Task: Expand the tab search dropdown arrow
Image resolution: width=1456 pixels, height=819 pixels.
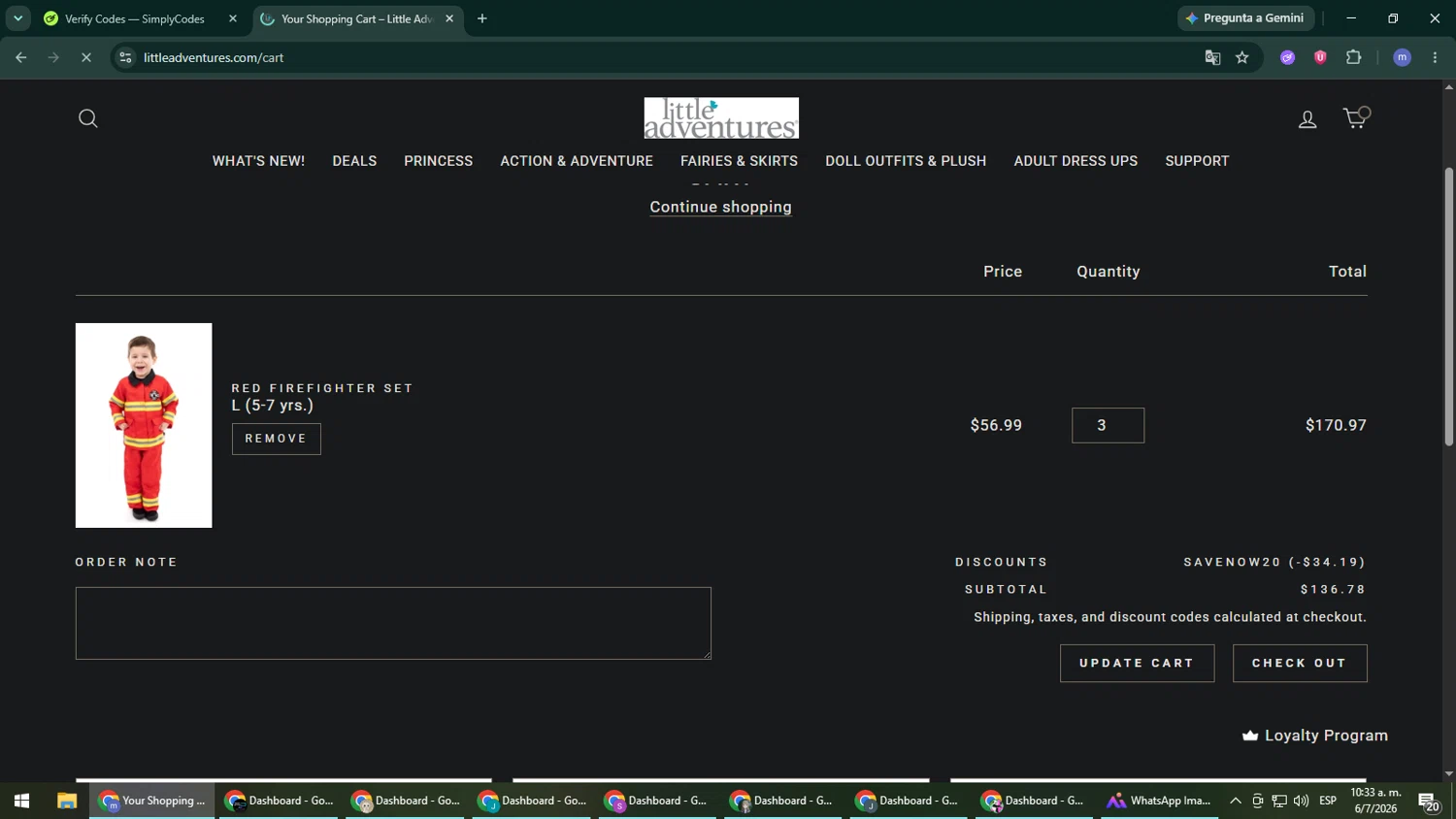Action: (x=17, y=18)
